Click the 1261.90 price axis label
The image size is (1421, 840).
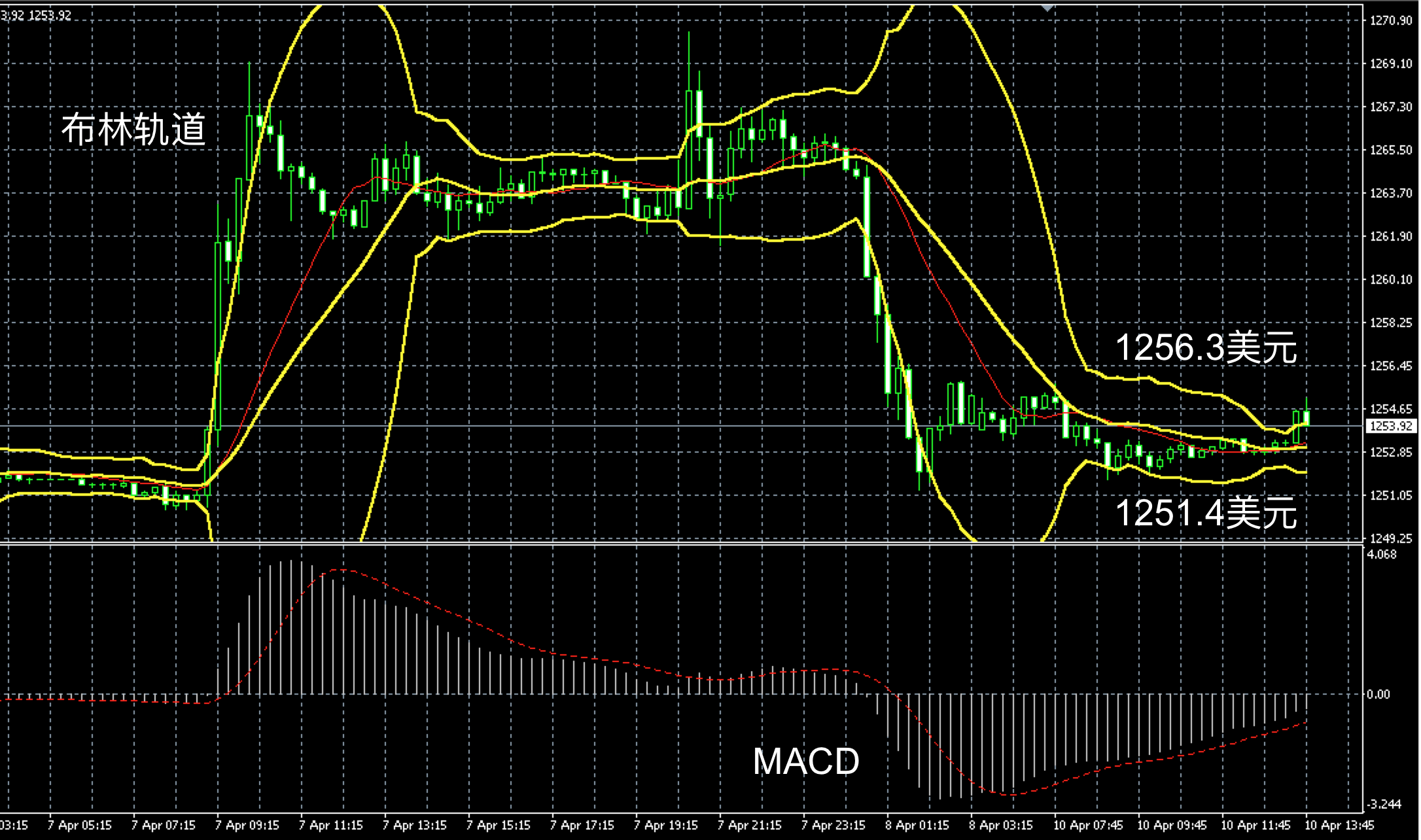point(1391,236)
